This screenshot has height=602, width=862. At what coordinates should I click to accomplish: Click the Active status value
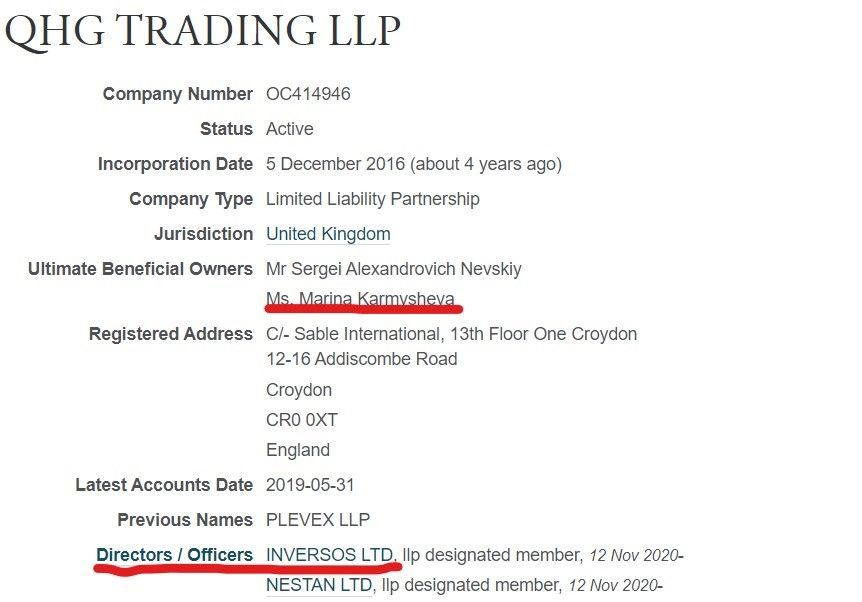point(290,129)
